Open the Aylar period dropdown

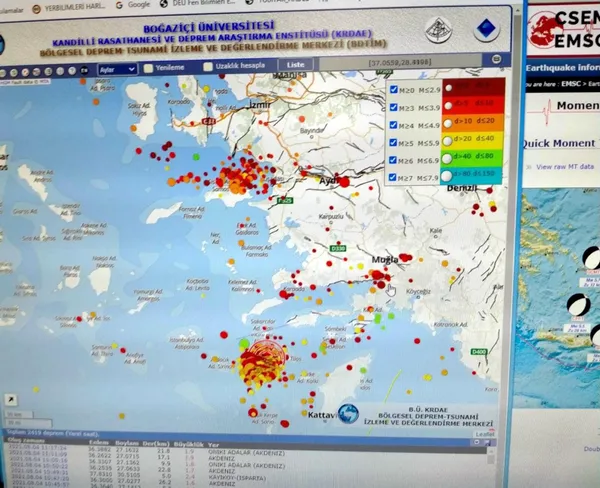117,69
